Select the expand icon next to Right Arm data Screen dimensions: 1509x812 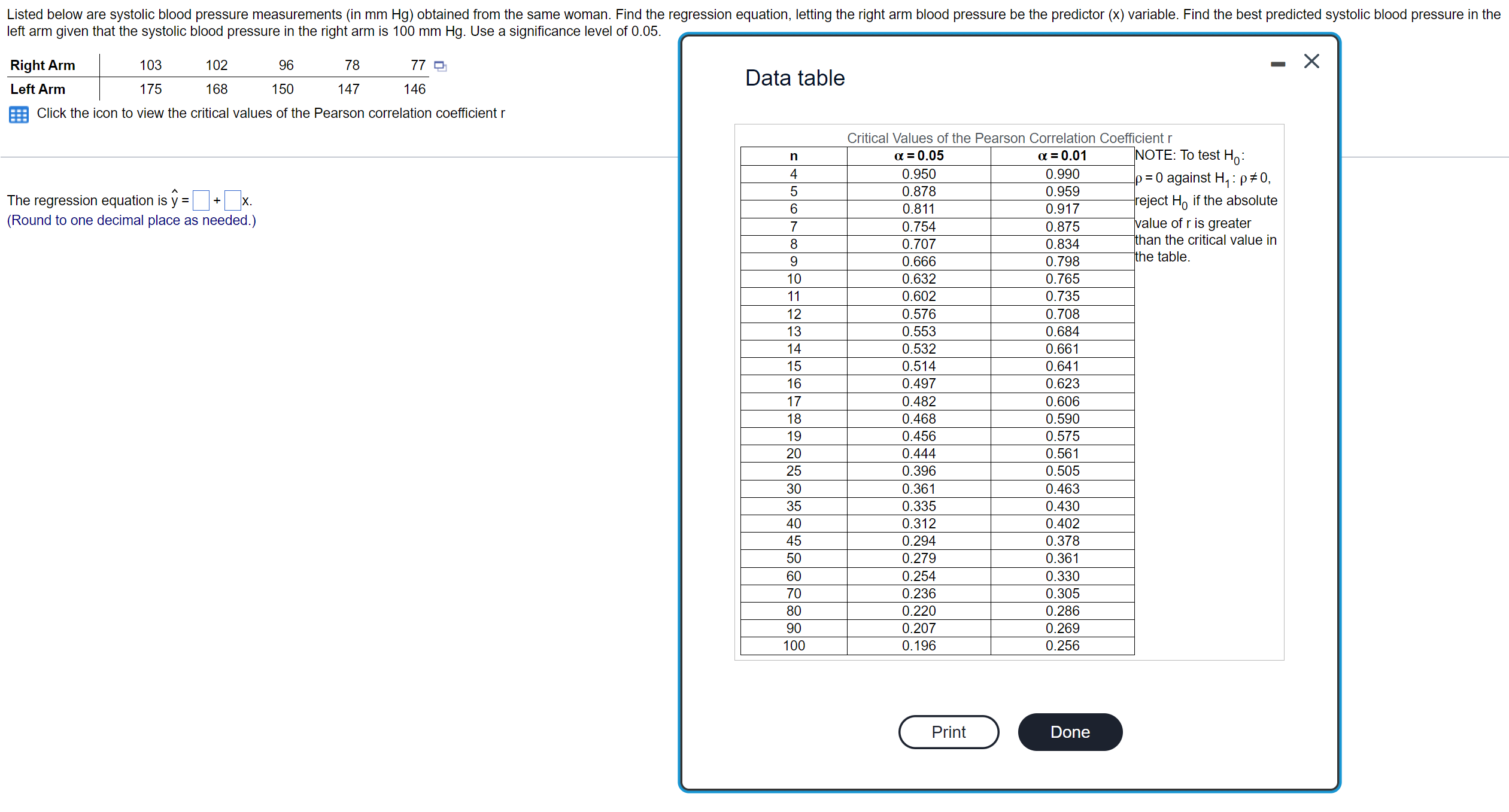441,65
